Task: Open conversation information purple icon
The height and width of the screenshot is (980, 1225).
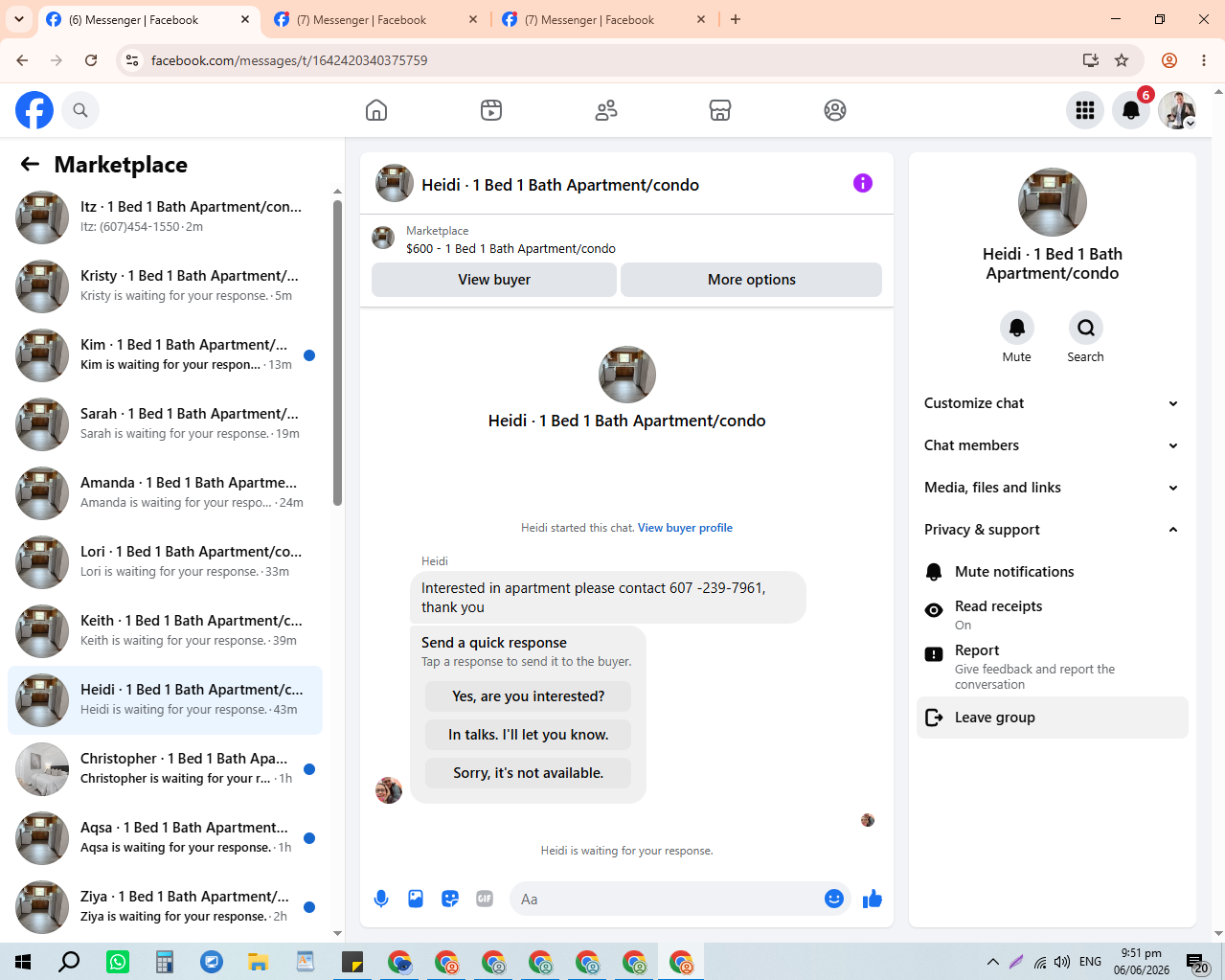Action: click(x=863, y=183)
